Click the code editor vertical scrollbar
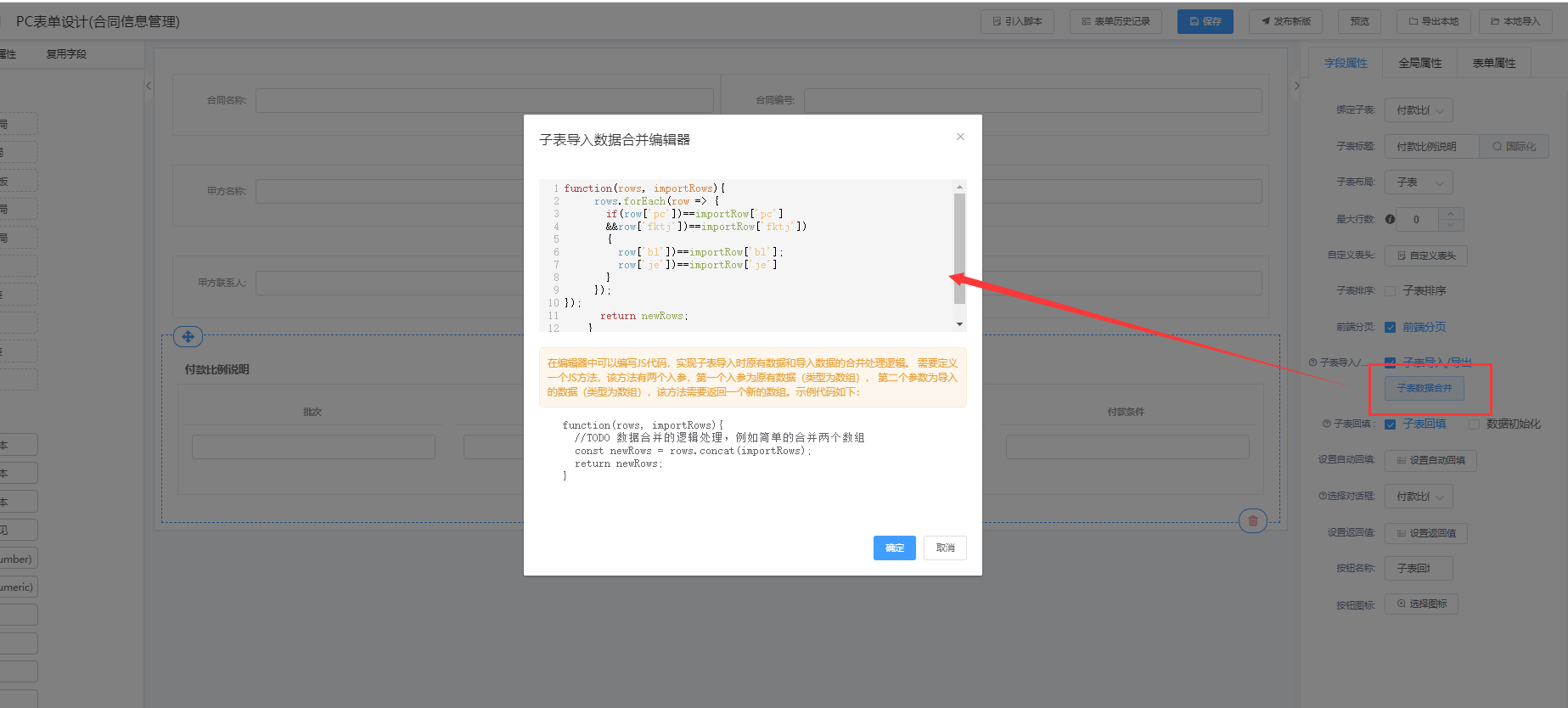Viewport: 1568px width, 708px height. 959,248
